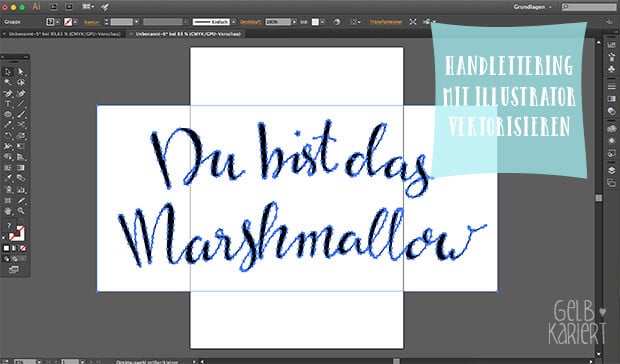Image resolution: width=620 pixels, height=364 pixels.
Task: Select the Column Graph tool
Action: 21,190
